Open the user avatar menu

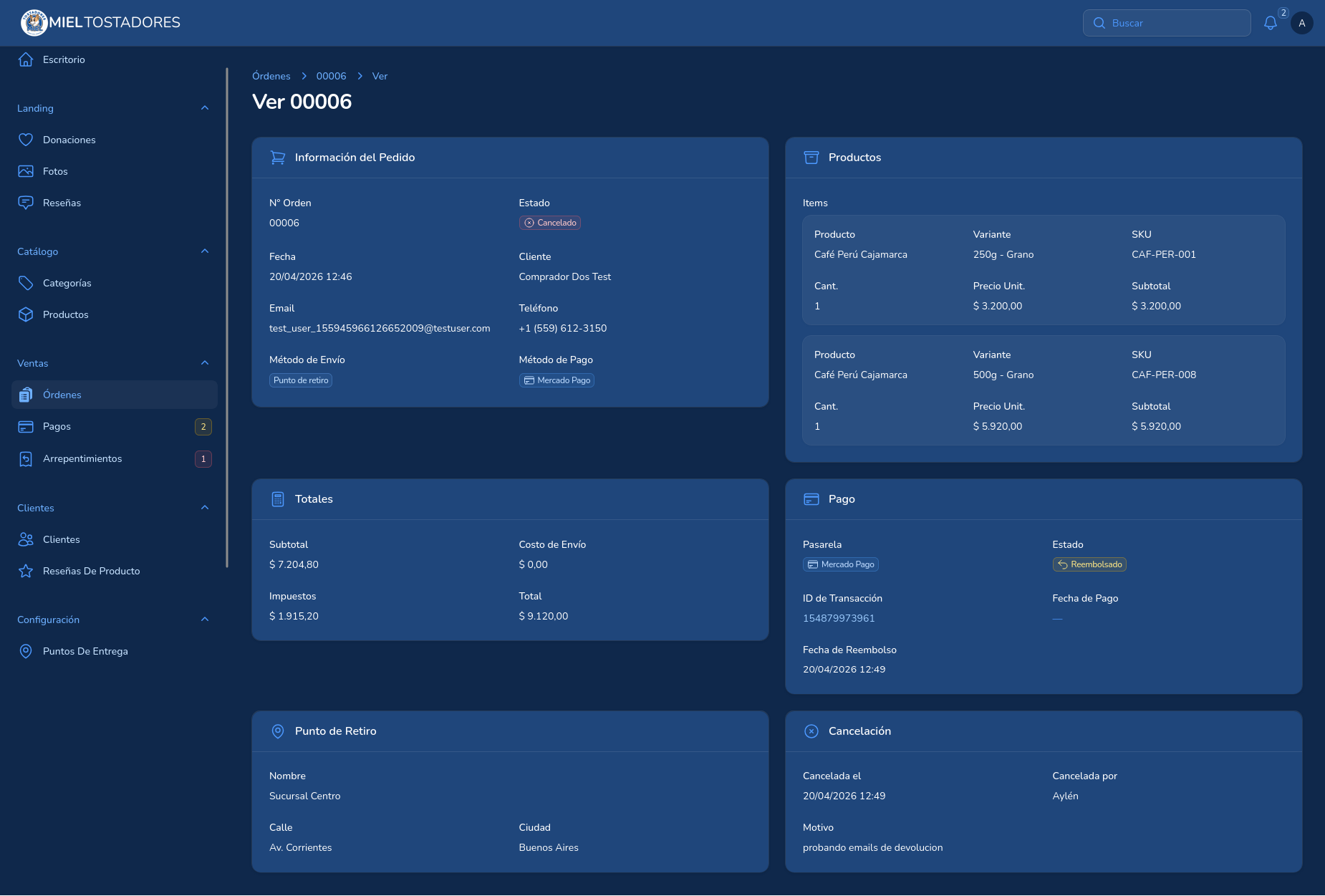coord(1301,23)
